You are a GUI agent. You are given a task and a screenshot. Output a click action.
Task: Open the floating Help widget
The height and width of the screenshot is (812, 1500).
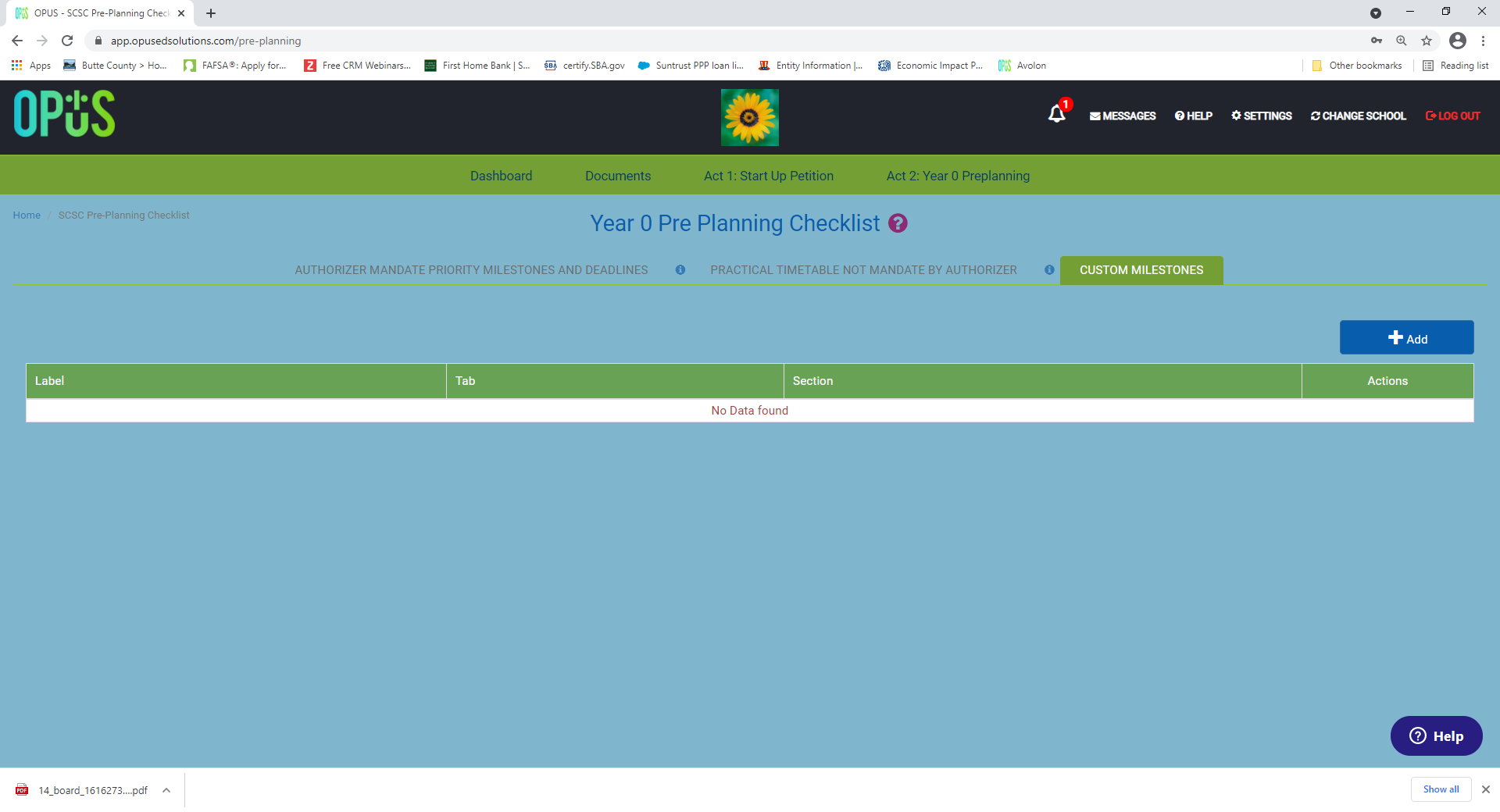(1436, 736)
